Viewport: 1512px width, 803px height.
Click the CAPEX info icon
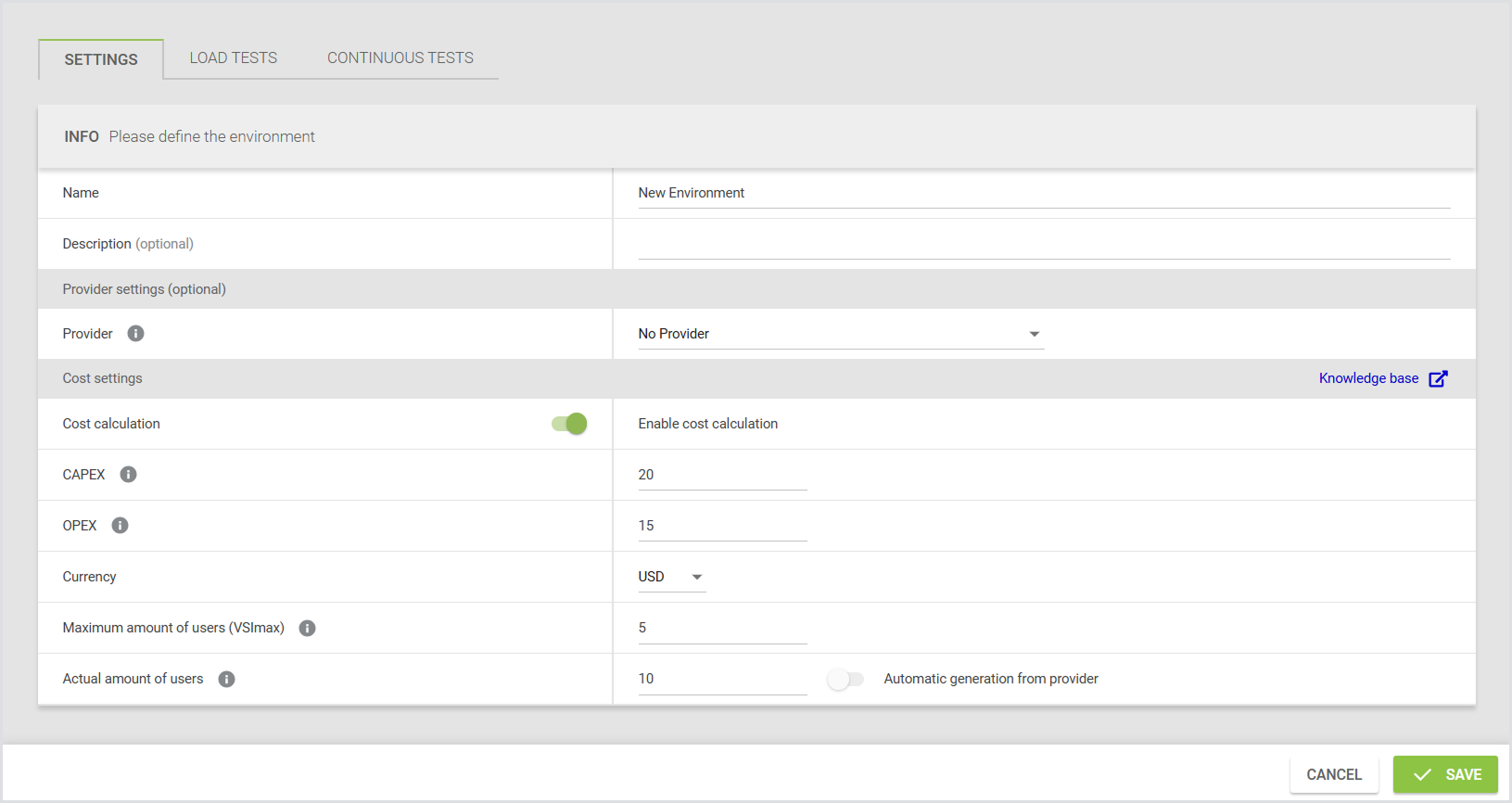[128, 475]
